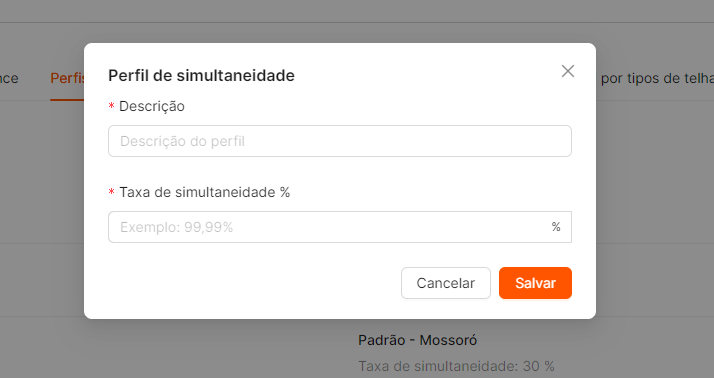The height and width of the screenshot is (378, 714).
Task: Click the red asterisk beside Taxa de simultaneidade
Action: 111,192
